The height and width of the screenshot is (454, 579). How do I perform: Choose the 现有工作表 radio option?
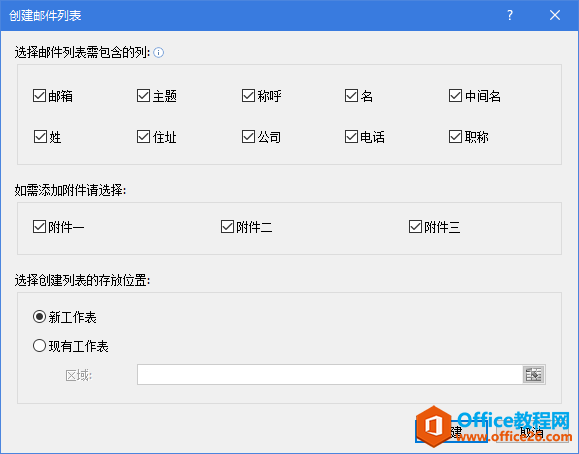pyautogui.click(x=40, y=346)
